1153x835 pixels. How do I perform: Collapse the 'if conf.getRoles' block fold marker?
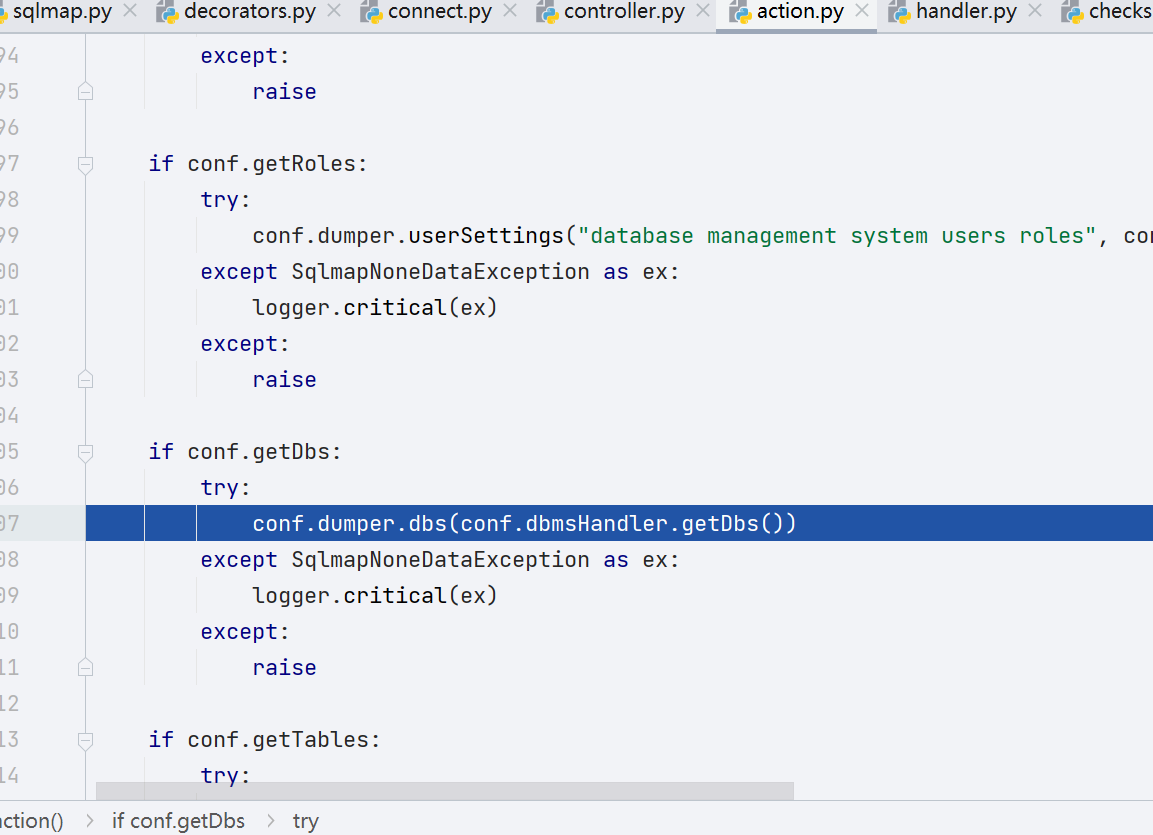(85, 165)
